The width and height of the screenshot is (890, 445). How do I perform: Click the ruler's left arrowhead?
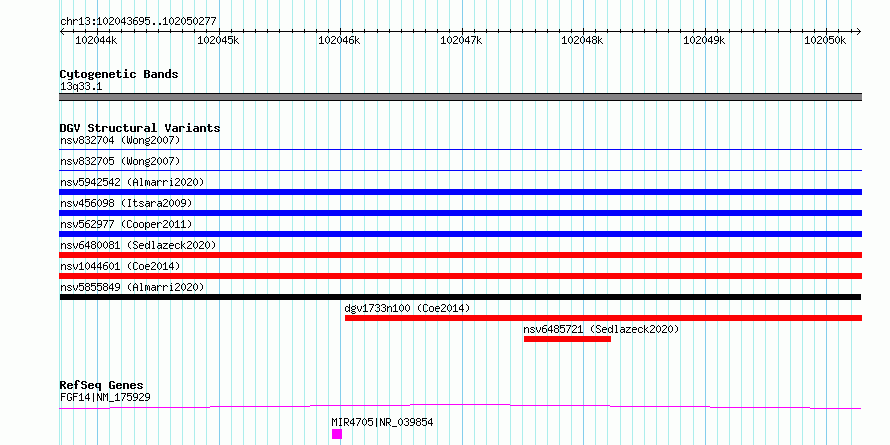pyautogui.click(x=62, y=32)
